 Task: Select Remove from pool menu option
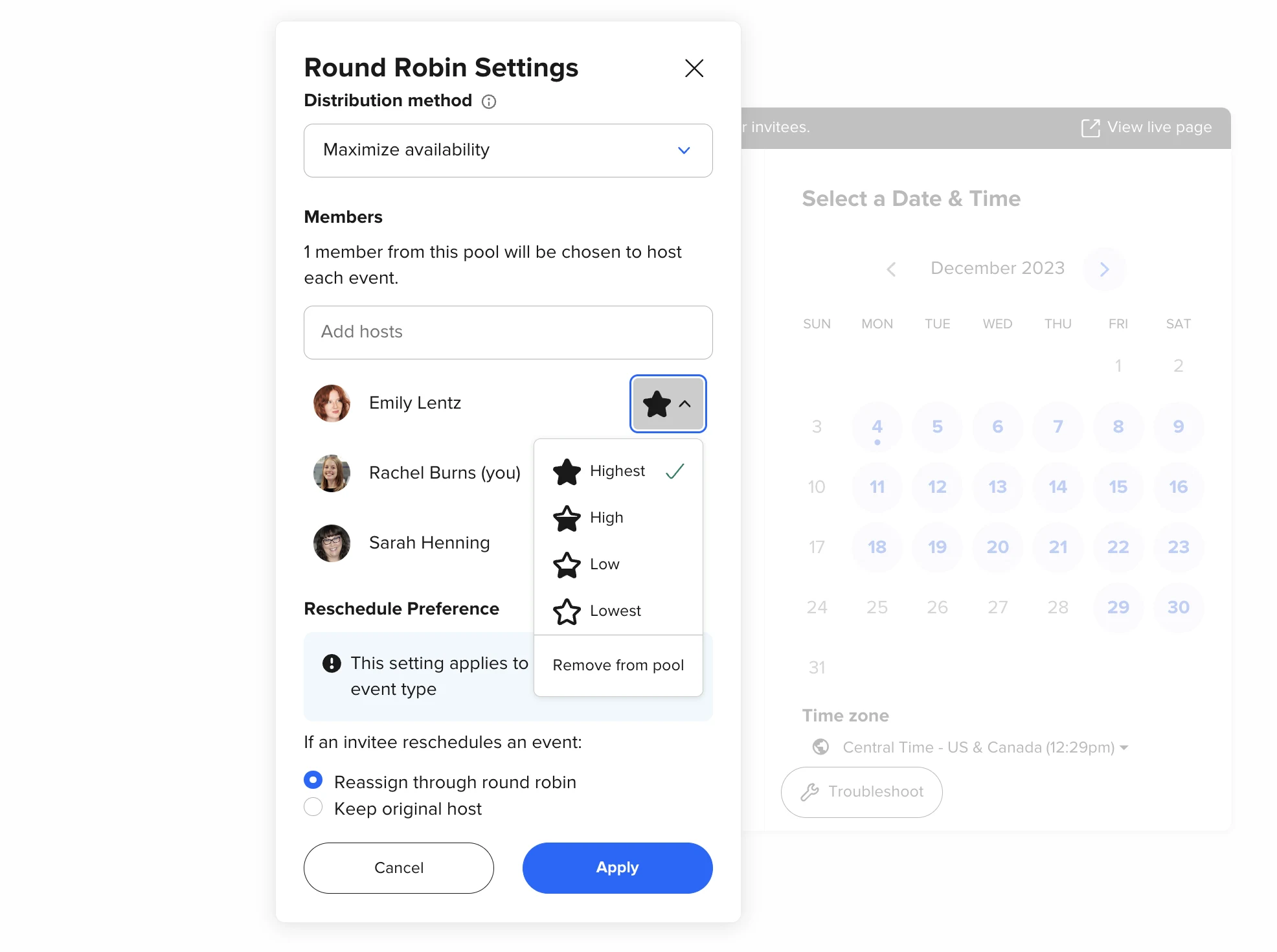(618, 665)
